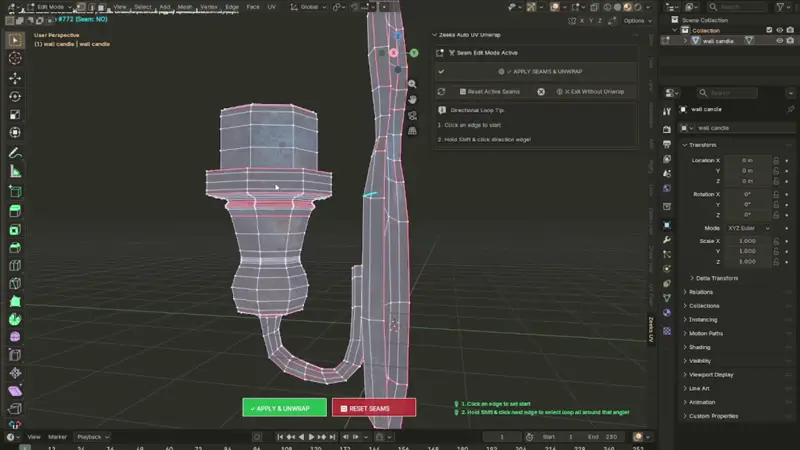
Task: Select the Bevel tool
Action: coord(15,247)
